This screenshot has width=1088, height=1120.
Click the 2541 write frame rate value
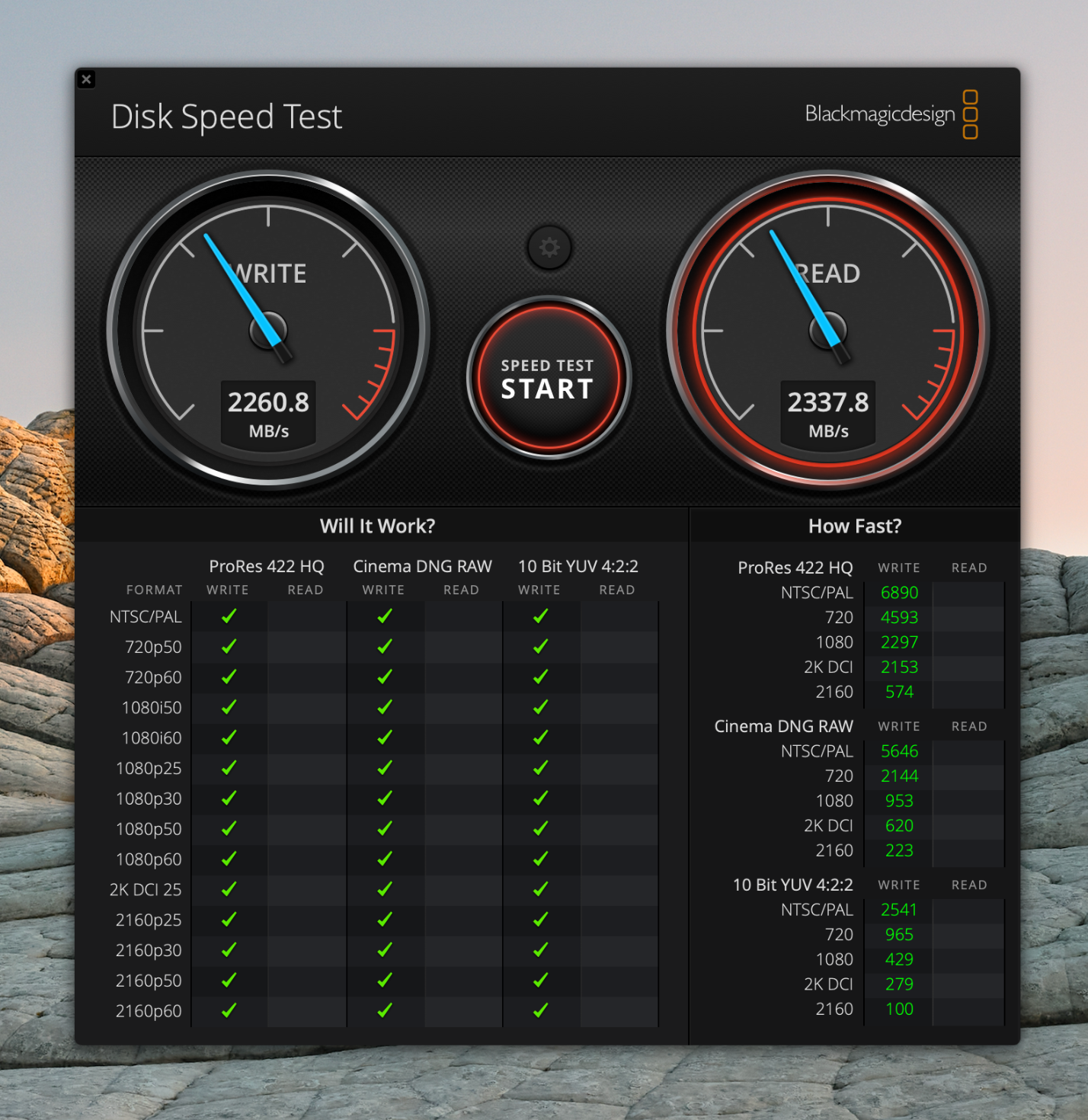tap(900, 910)
